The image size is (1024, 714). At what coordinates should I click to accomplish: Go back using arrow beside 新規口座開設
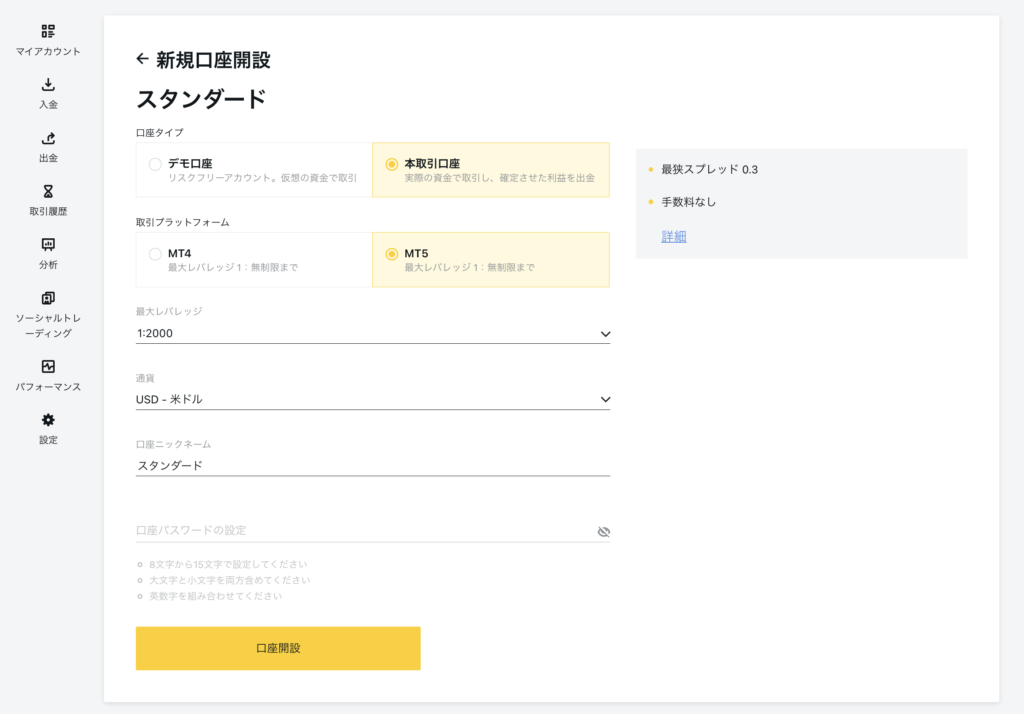142,59
